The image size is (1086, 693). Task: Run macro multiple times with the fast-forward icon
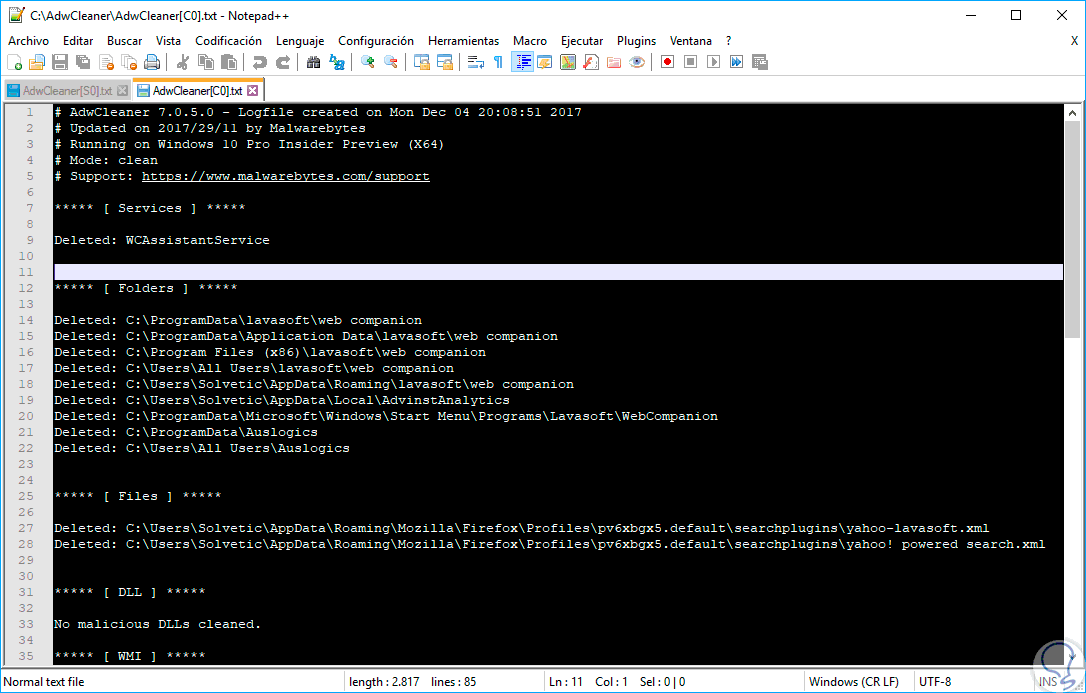click(736, 62)
